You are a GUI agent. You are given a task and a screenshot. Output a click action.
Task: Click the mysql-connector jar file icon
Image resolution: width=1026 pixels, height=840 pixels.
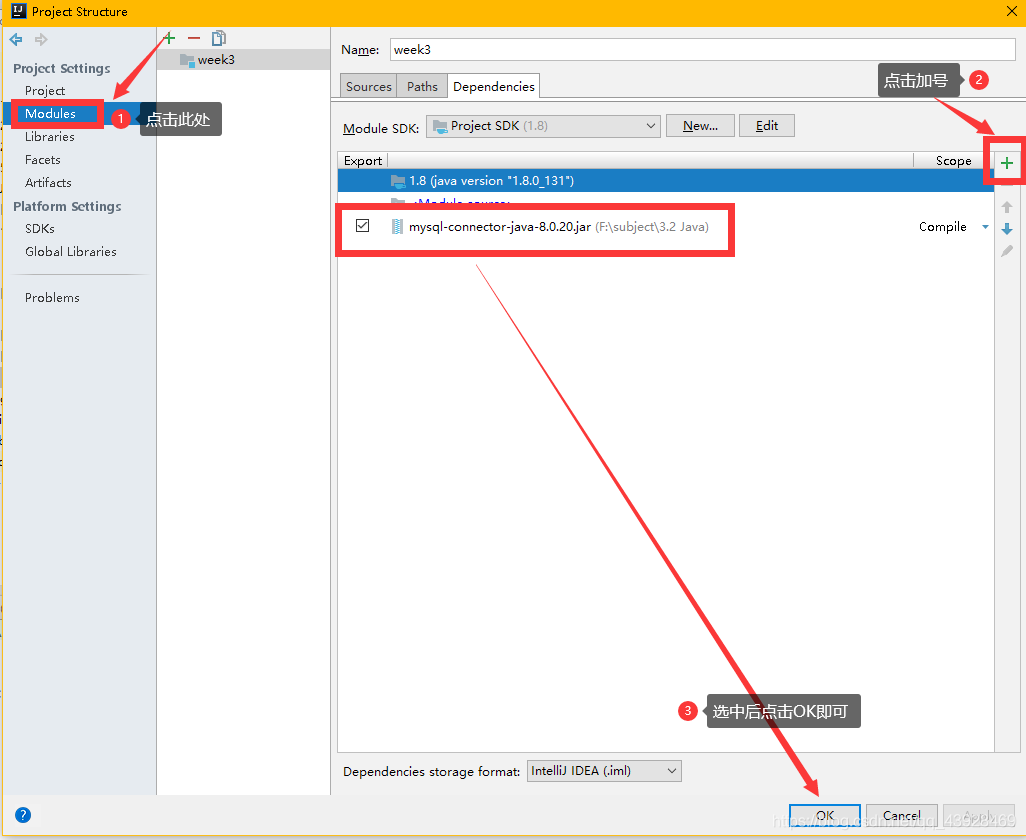397,226
